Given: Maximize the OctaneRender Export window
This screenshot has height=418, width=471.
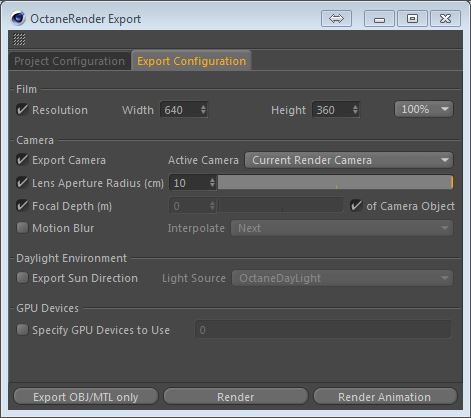Looking at the screenshot, I should tap(412, 18).
